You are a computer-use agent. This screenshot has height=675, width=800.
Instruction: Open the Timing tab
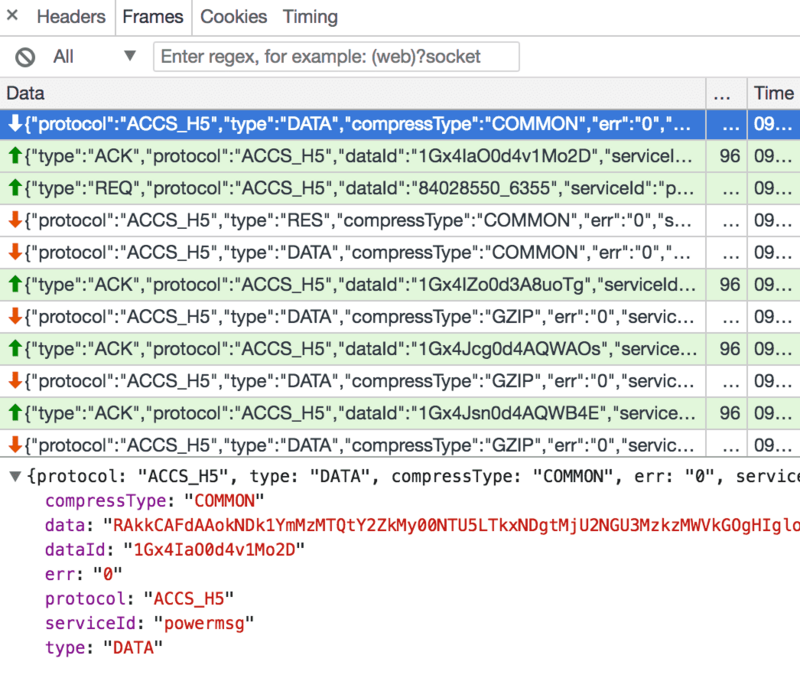pos(310,17)
